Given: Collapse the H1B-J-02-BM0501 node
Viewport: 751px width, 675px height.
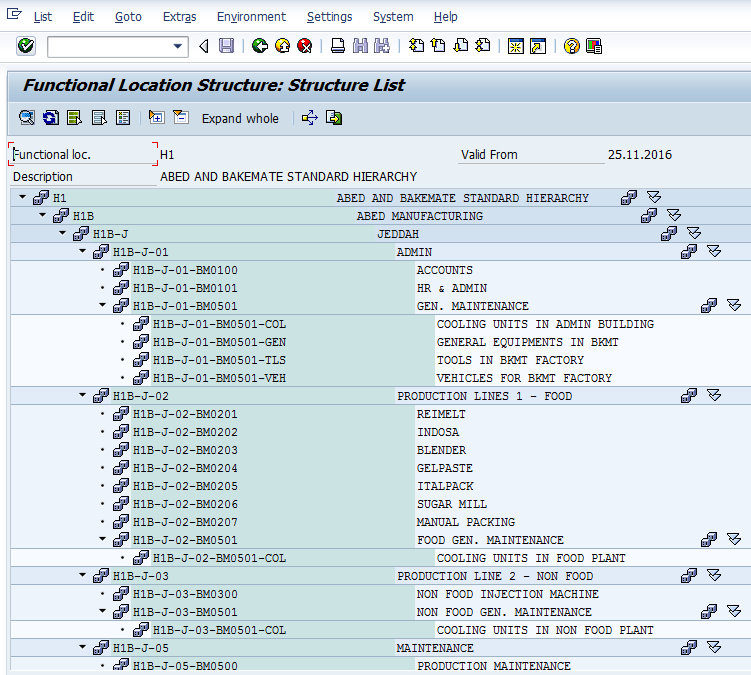Looking at the screenshot, I should click(102, 539).
